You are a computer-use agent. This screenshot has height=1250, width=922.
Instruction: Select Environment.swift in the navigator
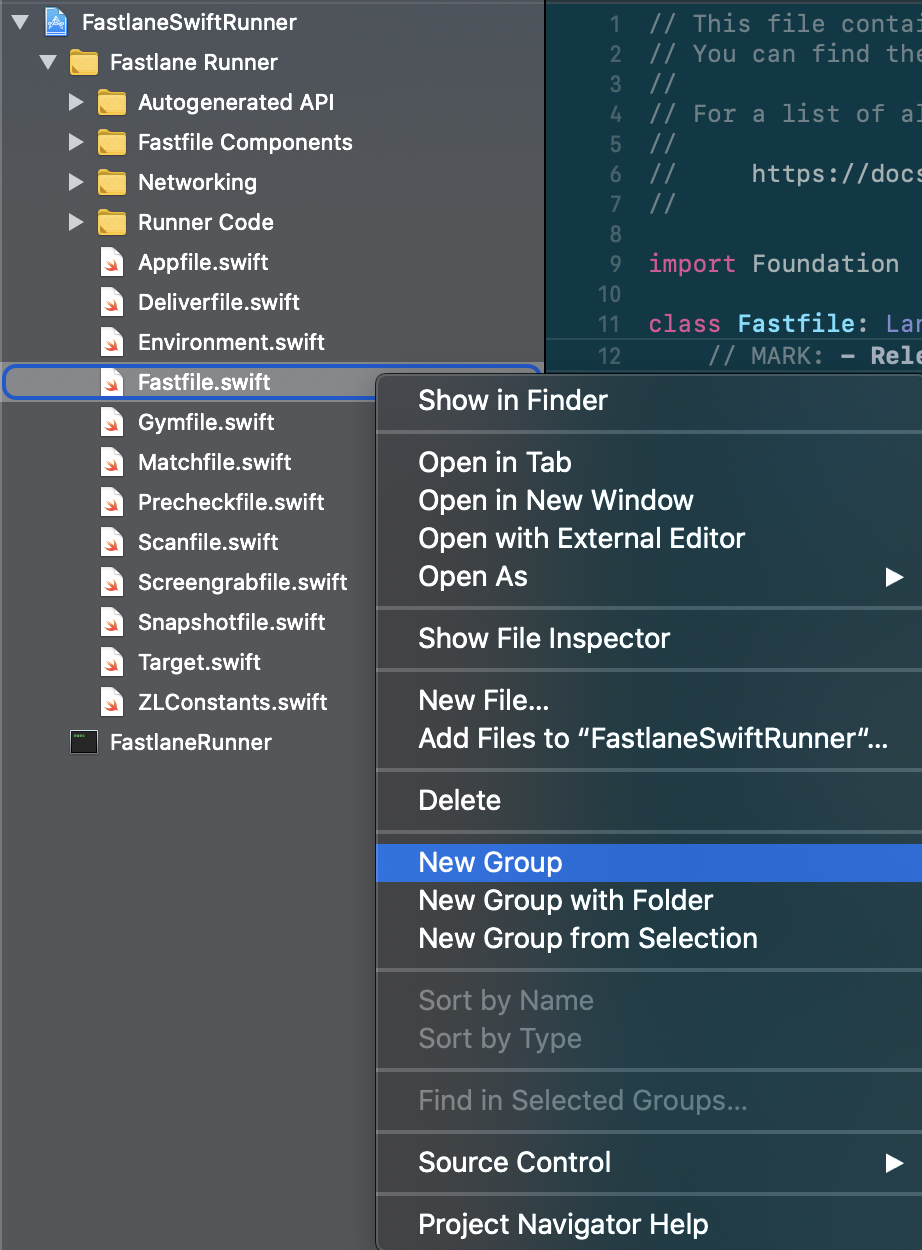tap(231, 342)
